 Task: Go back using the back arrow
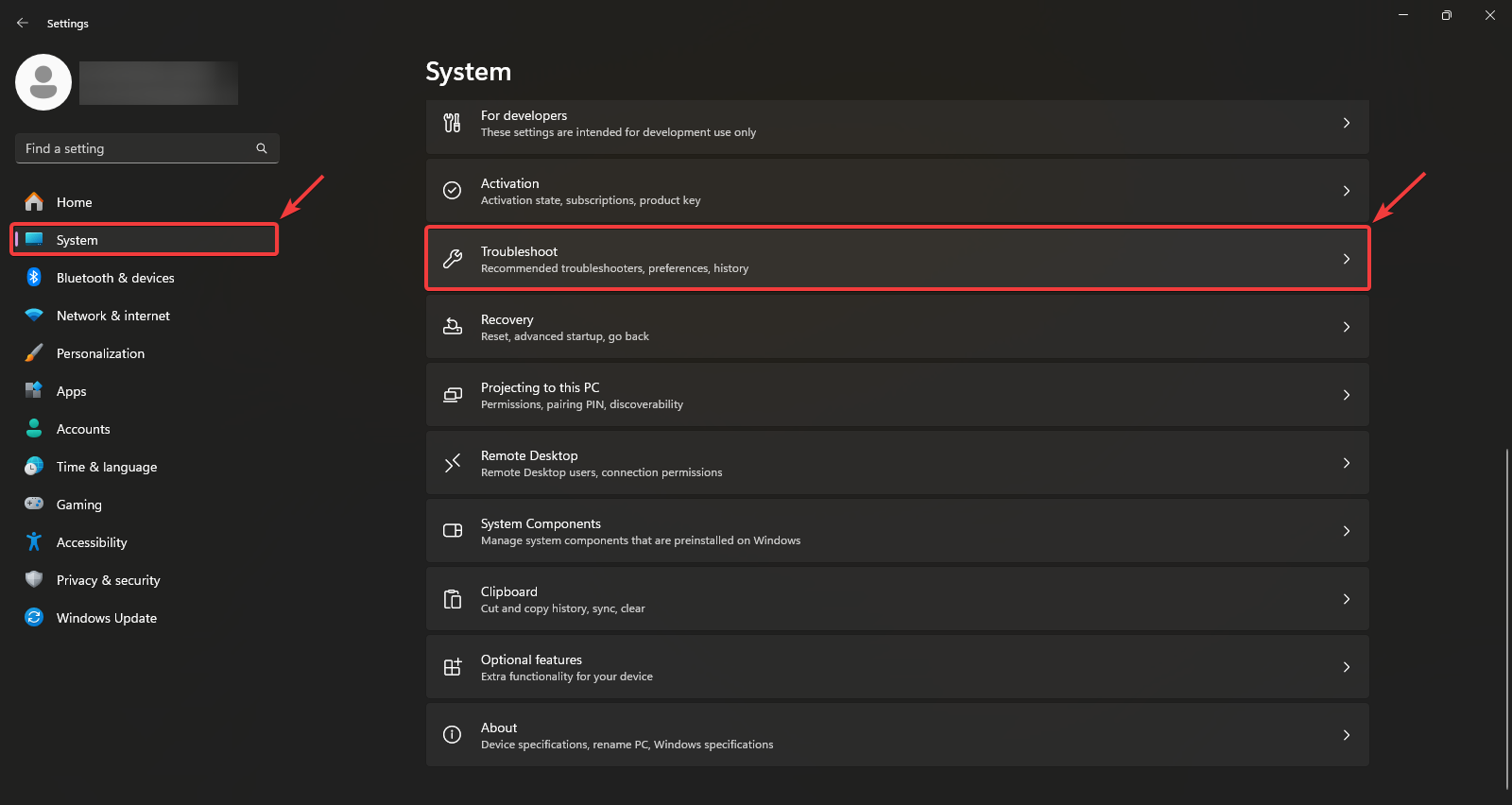click(x=23, y=23)
